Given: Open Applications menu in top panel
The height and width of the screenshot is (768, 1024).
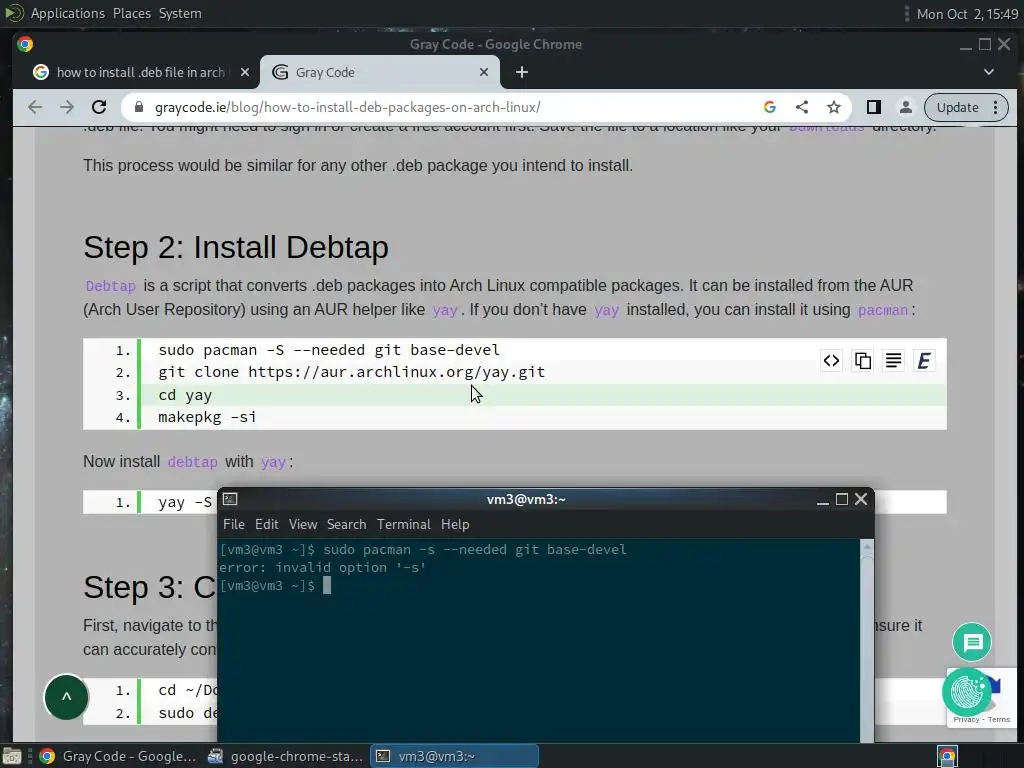Looking at the screenshot, I should (67, 13).
